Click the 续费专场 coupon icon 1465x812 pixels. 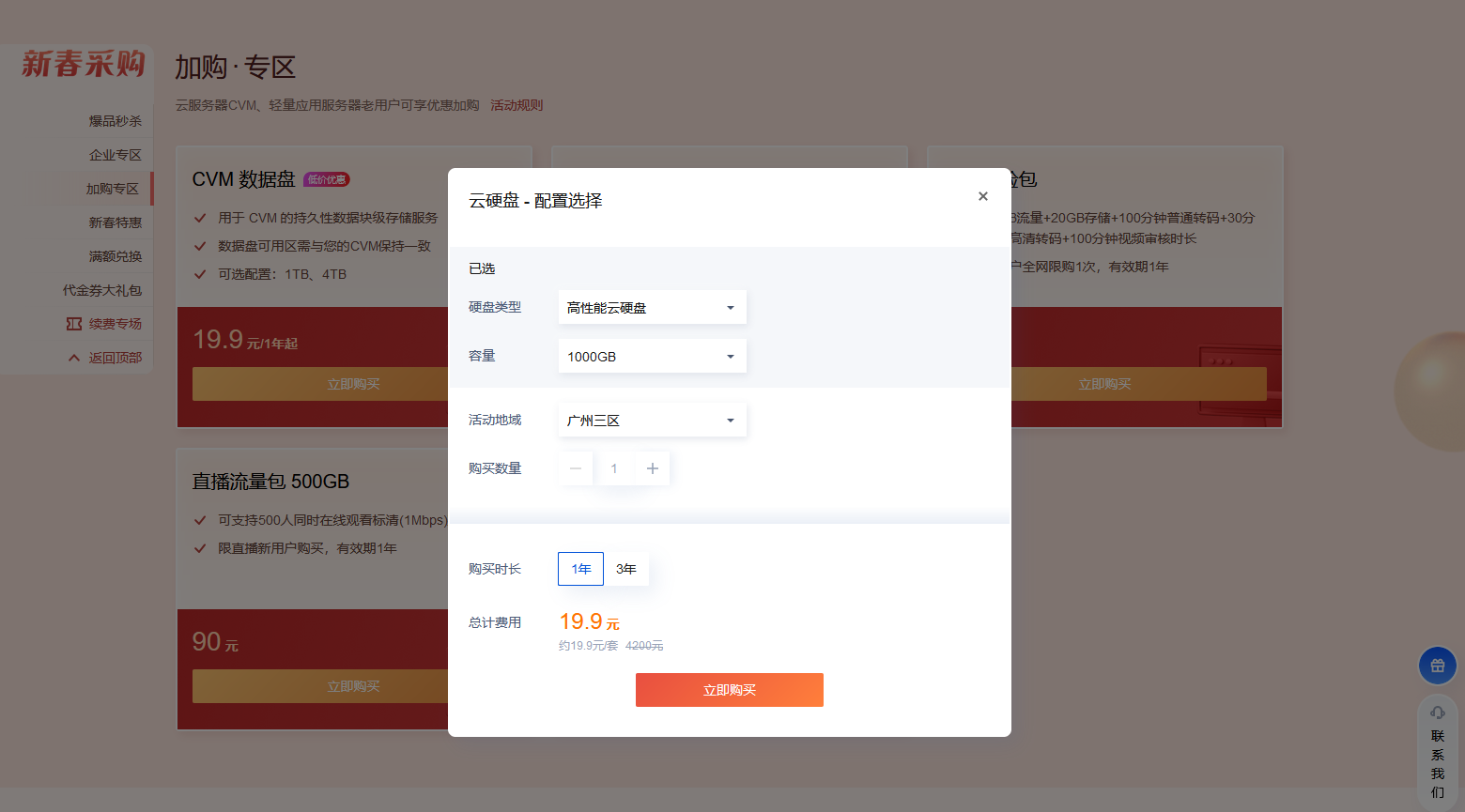[x=74, y=324]
